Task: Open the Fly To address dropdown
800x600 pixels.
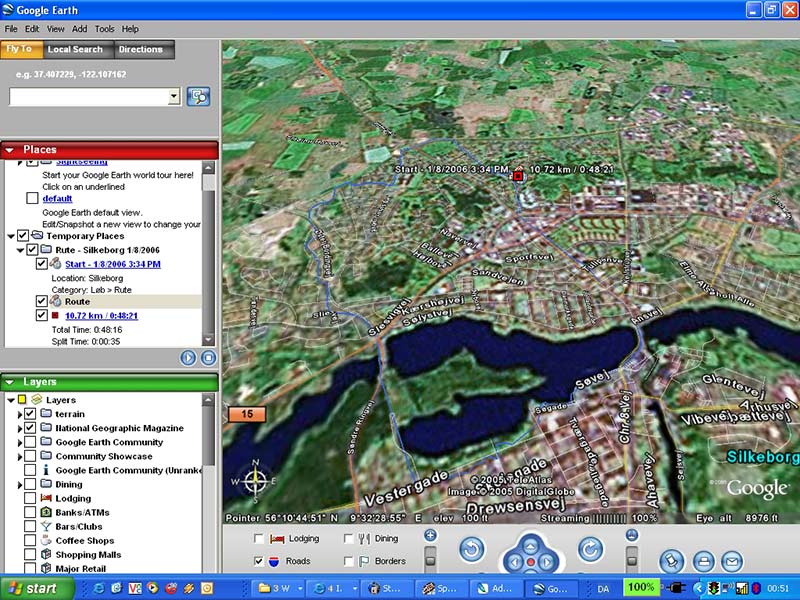Action: 174,96
